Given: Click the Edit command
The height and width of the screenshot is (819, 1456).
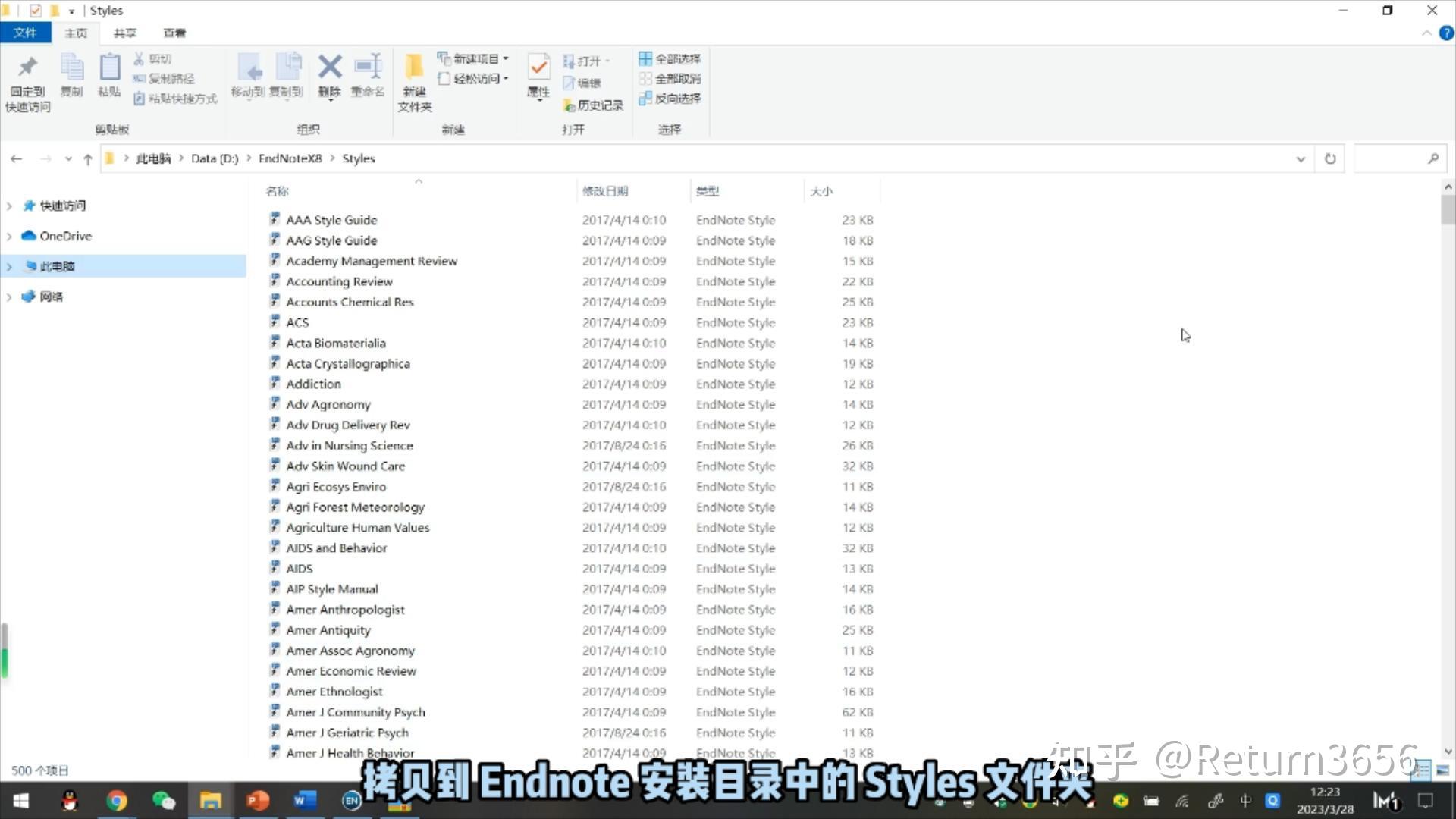Looking at the screenshot, I should point(582,83).
